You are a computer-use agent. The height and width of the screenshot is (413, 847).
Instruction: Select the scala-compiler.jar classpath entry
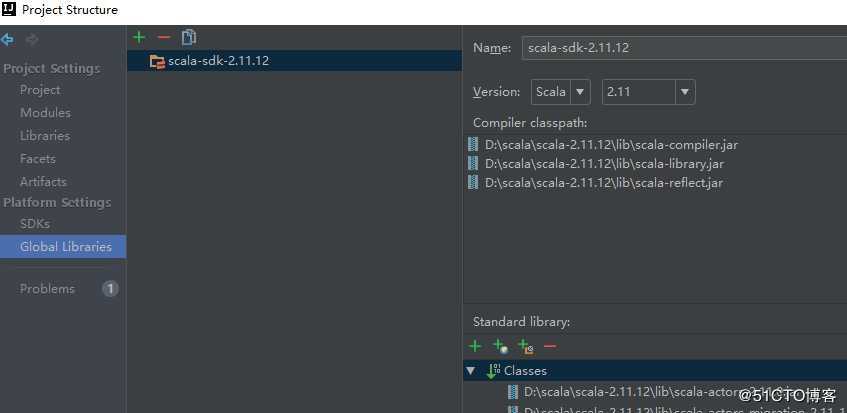click(x=611, y=145)
